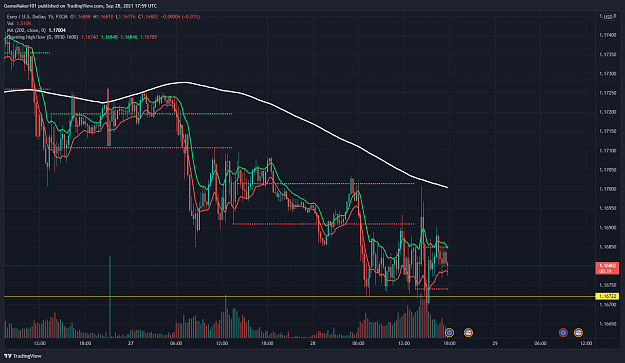The width and height of the screenshot is (625, 363).
Task: Click the 27 date label on time axis
Action: (x=130, y=343)
